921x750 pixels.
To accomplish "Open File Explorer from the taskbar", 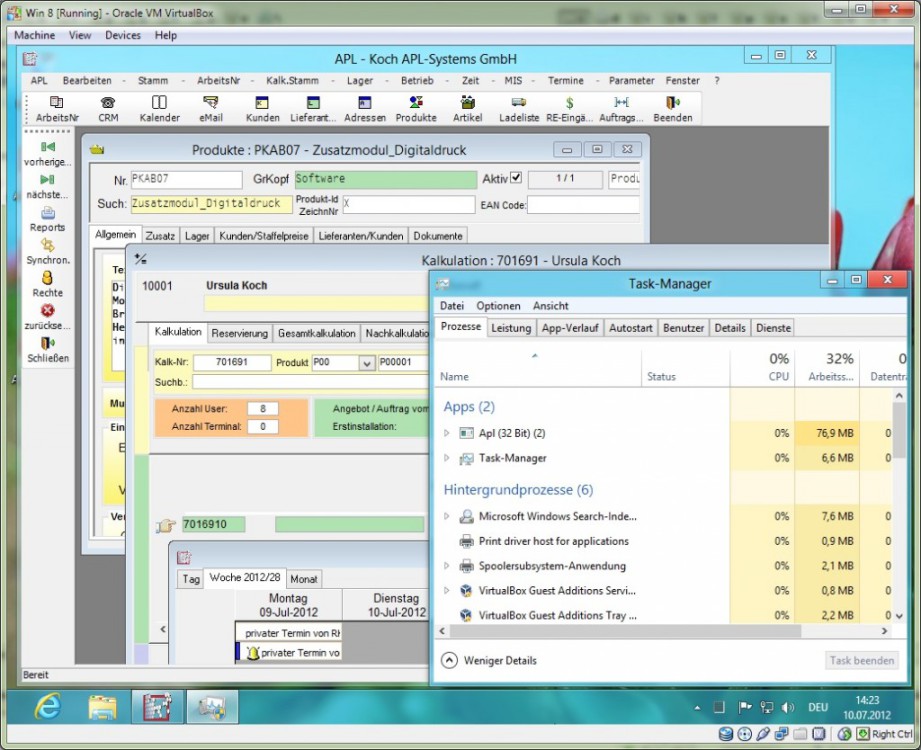I will (102, 706).
